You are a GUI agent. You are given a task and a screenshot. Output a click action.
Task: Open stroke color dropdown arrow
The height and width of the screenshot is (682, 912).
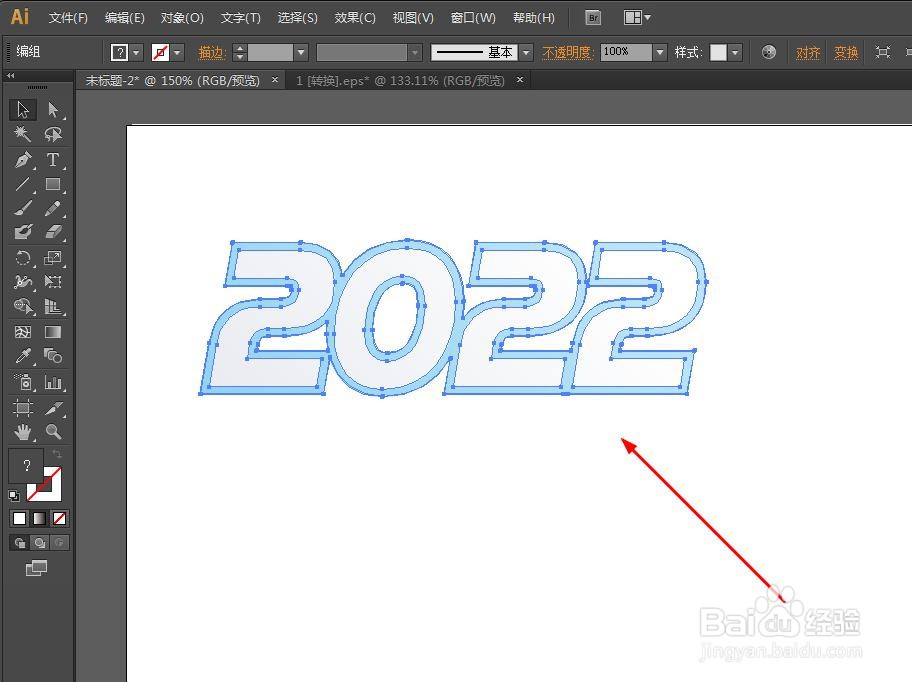tap(177, 53)
